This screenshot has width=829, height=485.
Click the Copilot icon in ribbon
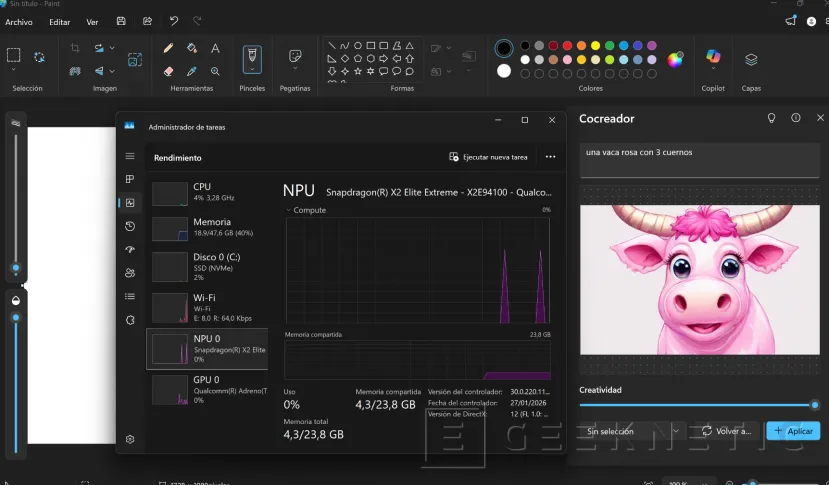click(713, 57)
